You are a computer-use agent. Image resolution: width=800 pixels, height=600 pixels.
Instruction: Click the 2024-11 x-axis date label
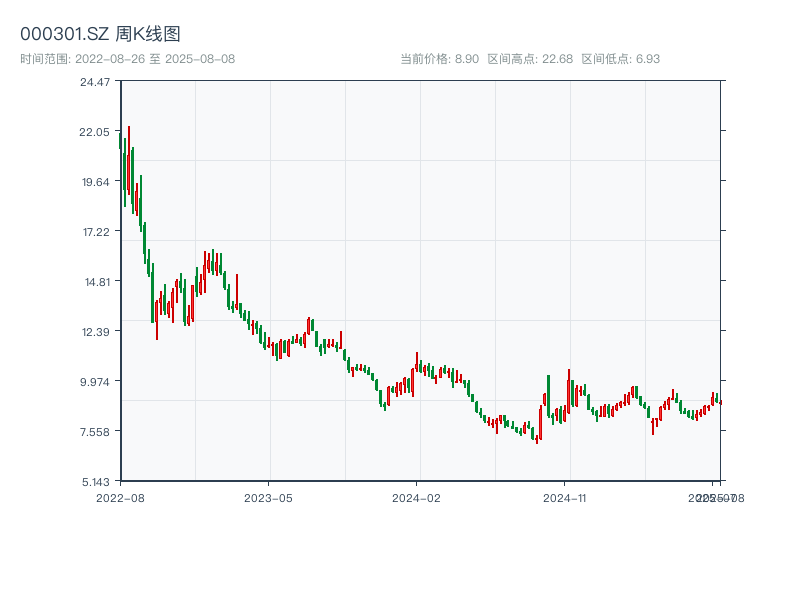[x=565, y=497]
